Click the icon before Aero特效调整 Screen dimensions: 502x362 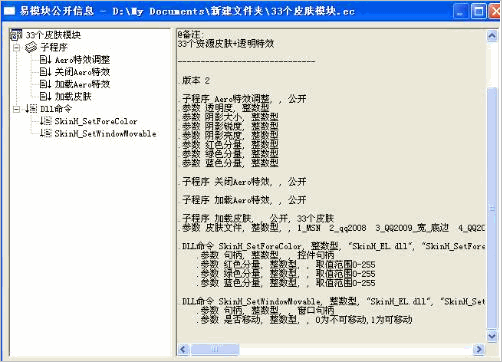point(46,60)
